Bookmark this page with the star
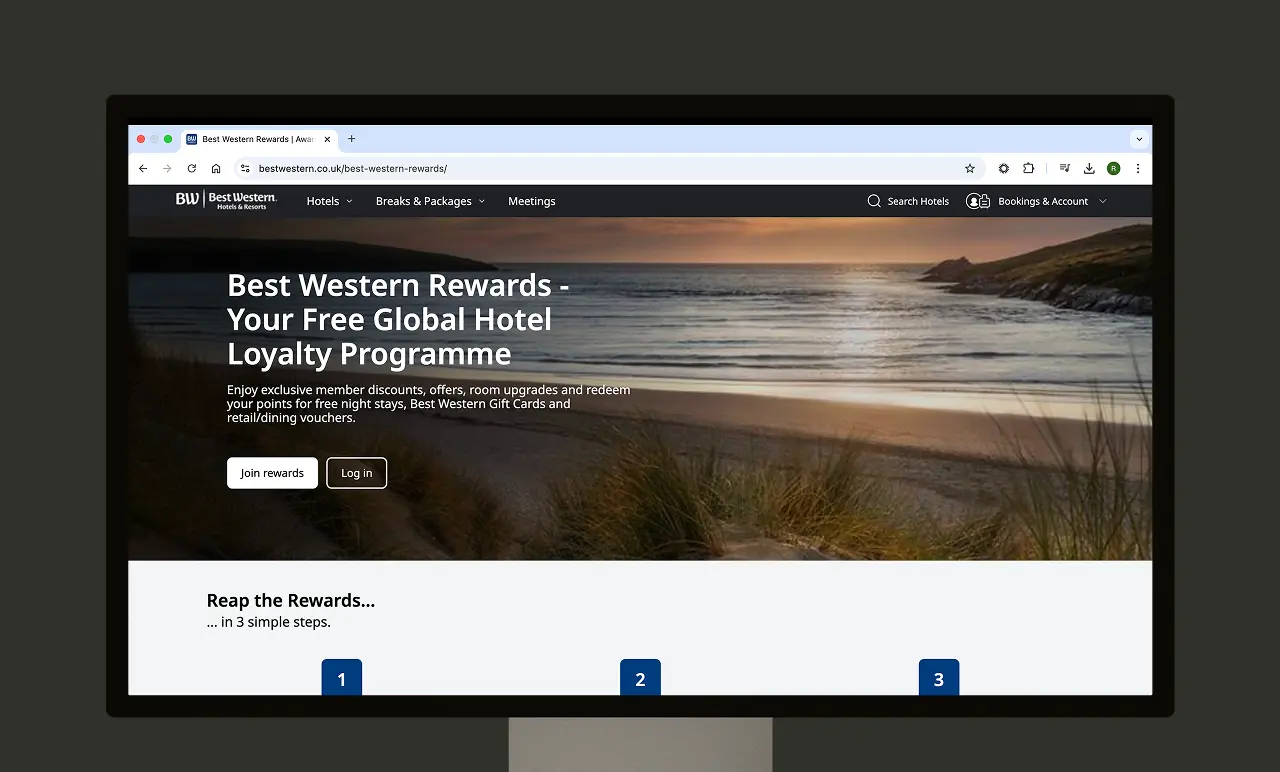1280x772 pixels. click(970, 169)
